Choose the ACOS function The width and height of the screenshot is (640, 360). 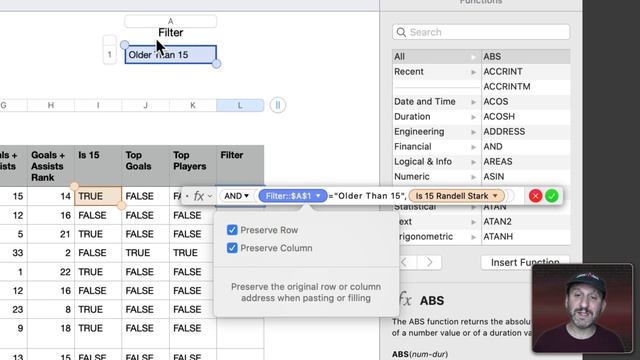[x=526, y=102]
